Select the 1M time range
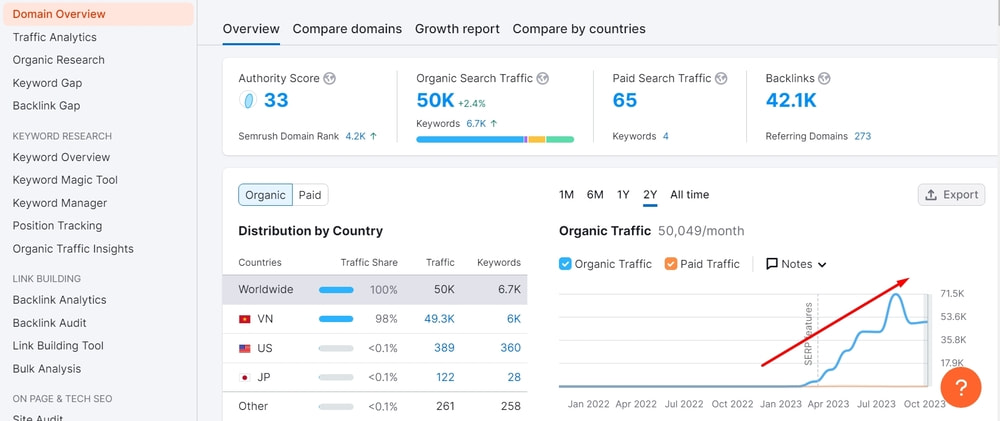The width and height of the screenshot is (1000, 421). tap(566, 195)
